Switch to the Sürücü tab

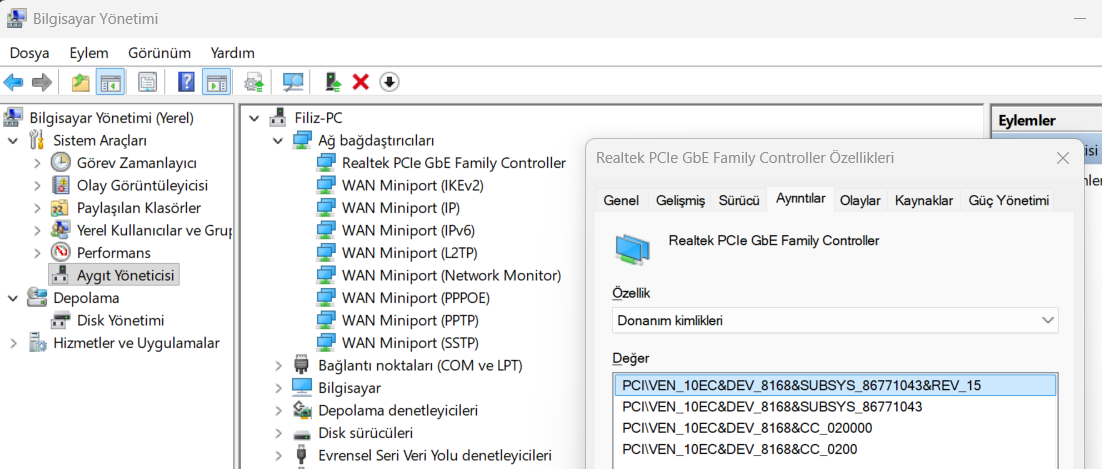(739, 200)
